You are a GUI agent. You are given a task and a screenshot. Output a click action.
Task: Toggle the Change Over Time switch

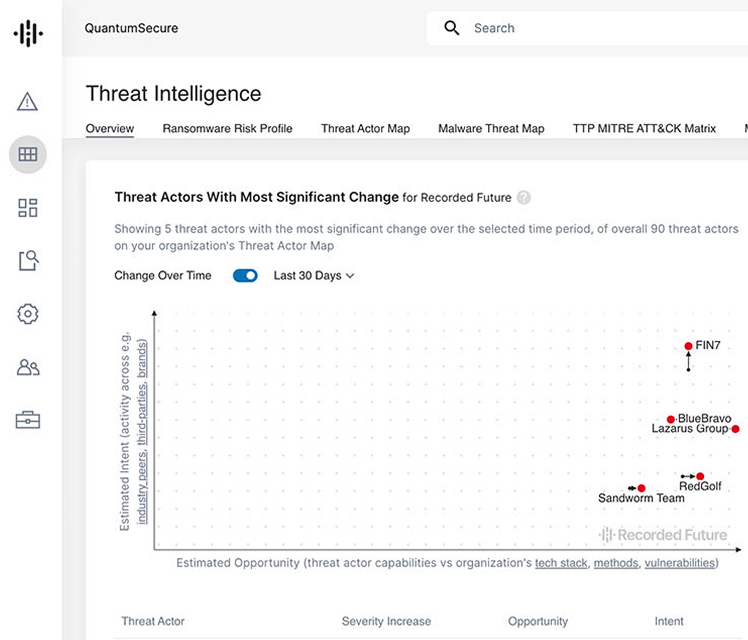point(245,276)
